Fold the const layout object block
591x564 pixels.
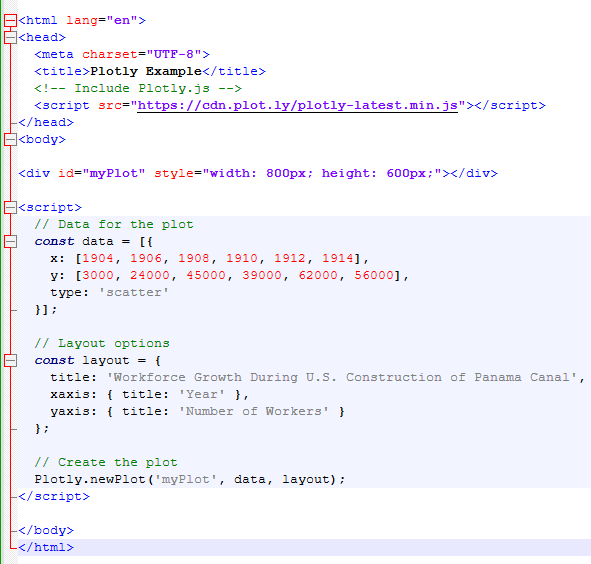click(x=10, y=360)
